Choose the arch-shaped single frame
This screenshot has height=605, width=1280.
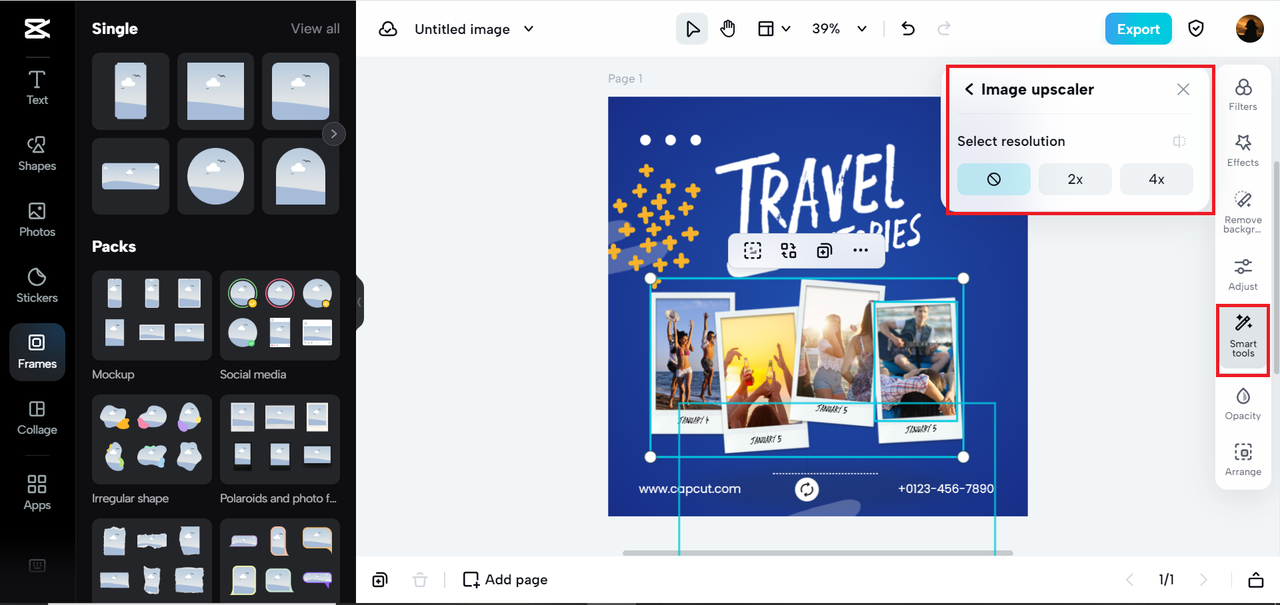(301, 176)
